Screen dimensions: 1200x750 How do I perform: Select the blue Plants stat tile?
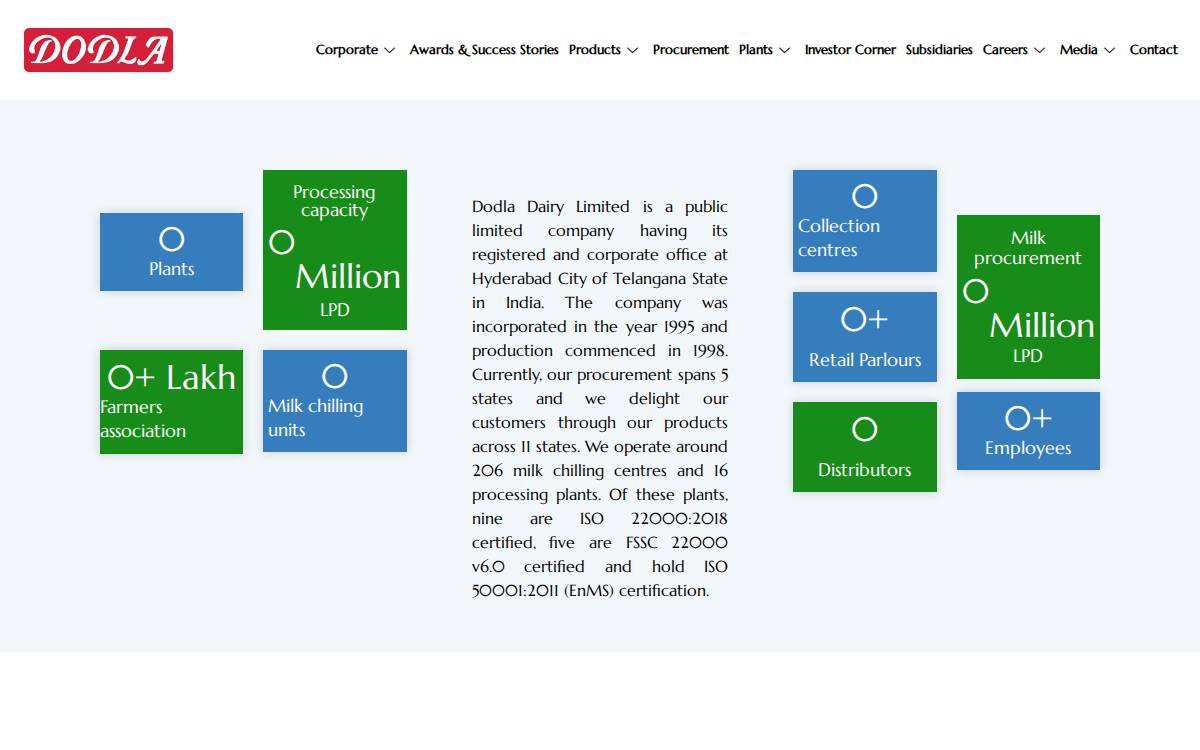171,252
